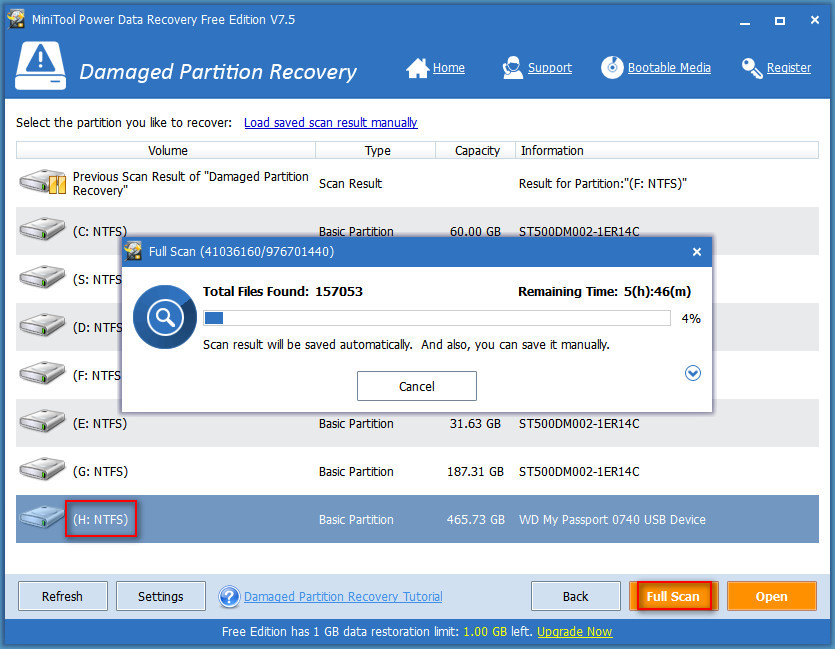Select the E: NTFS drive icon
835x649 pixels.
click(x=42, y=421)
